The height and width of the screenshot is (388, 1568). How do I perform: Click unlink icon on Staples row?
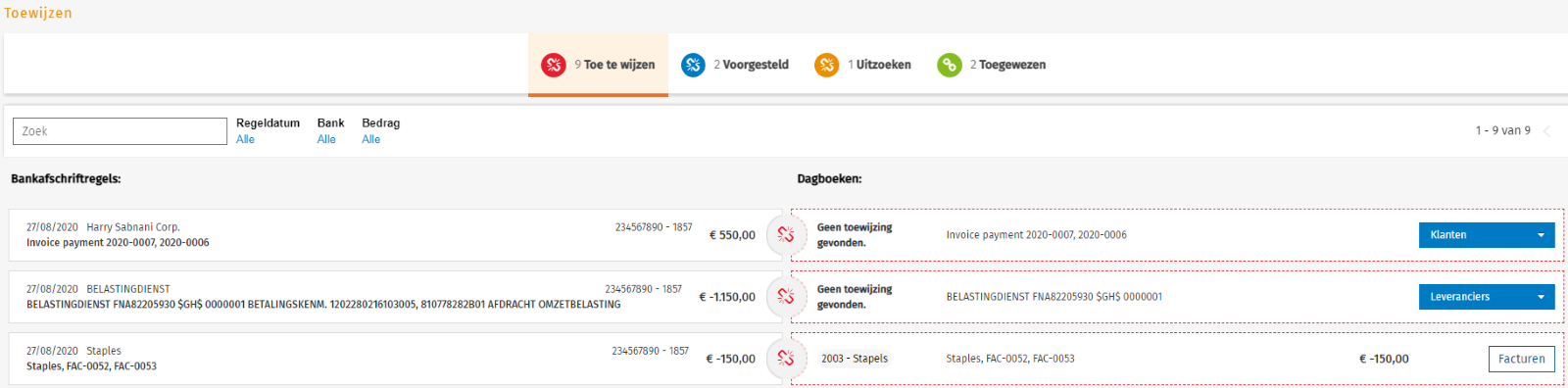[x=786, y=359]
